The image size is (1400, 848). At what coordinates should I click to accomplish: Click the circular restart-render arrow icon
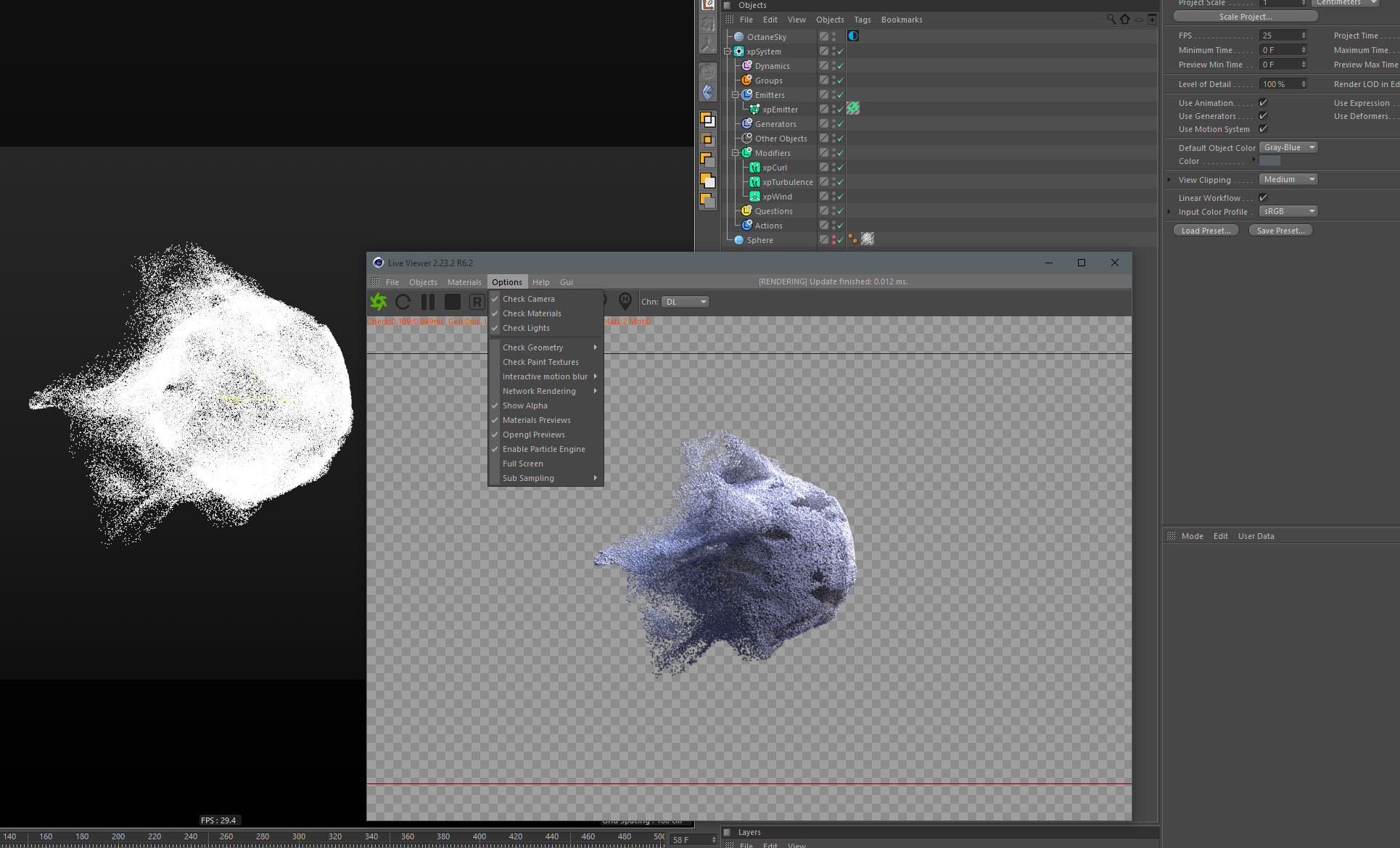(x=403, y=302)
